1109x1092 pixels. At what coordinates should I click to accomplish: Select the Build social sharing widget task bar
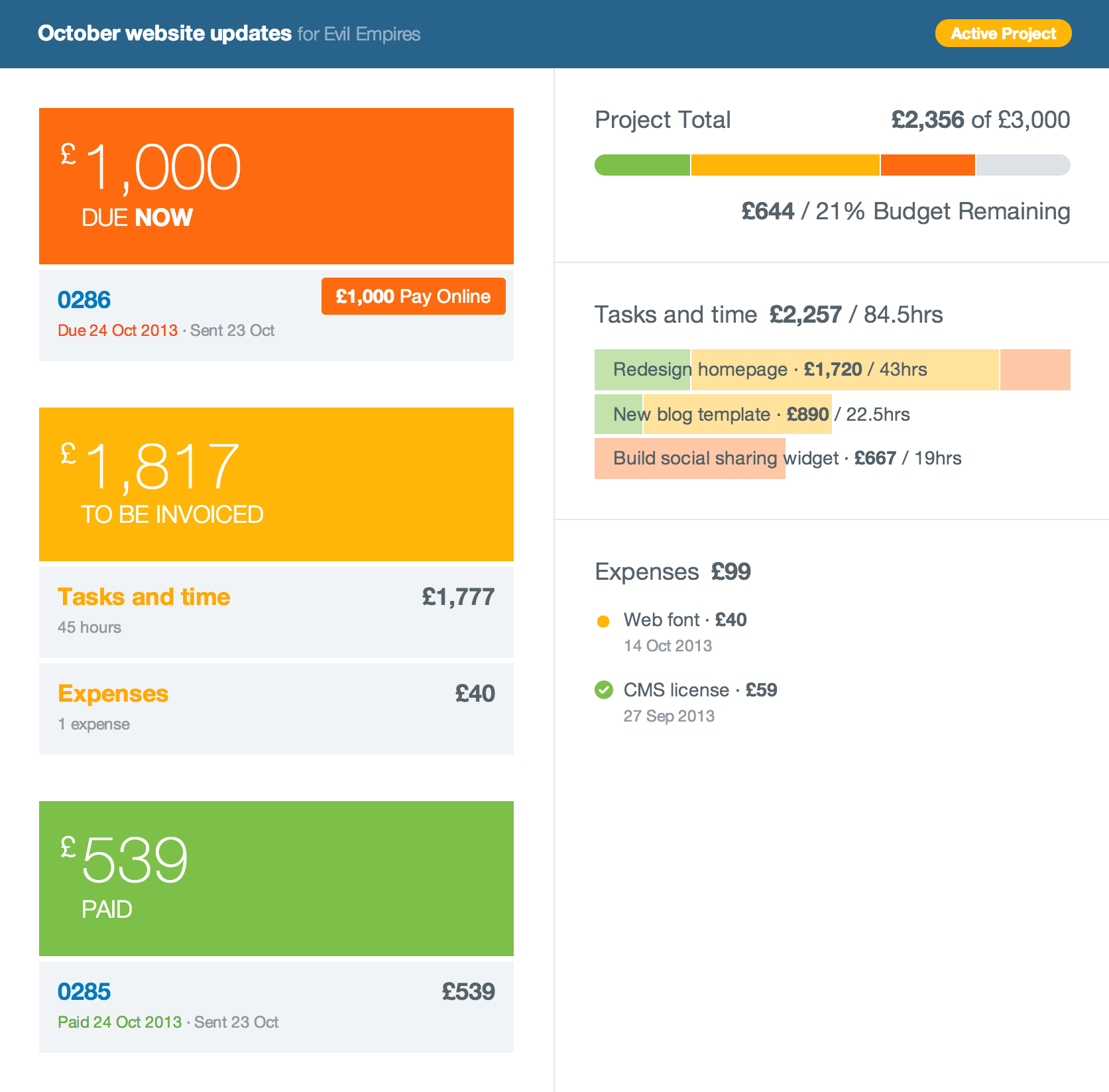click(x=689, y=458)
